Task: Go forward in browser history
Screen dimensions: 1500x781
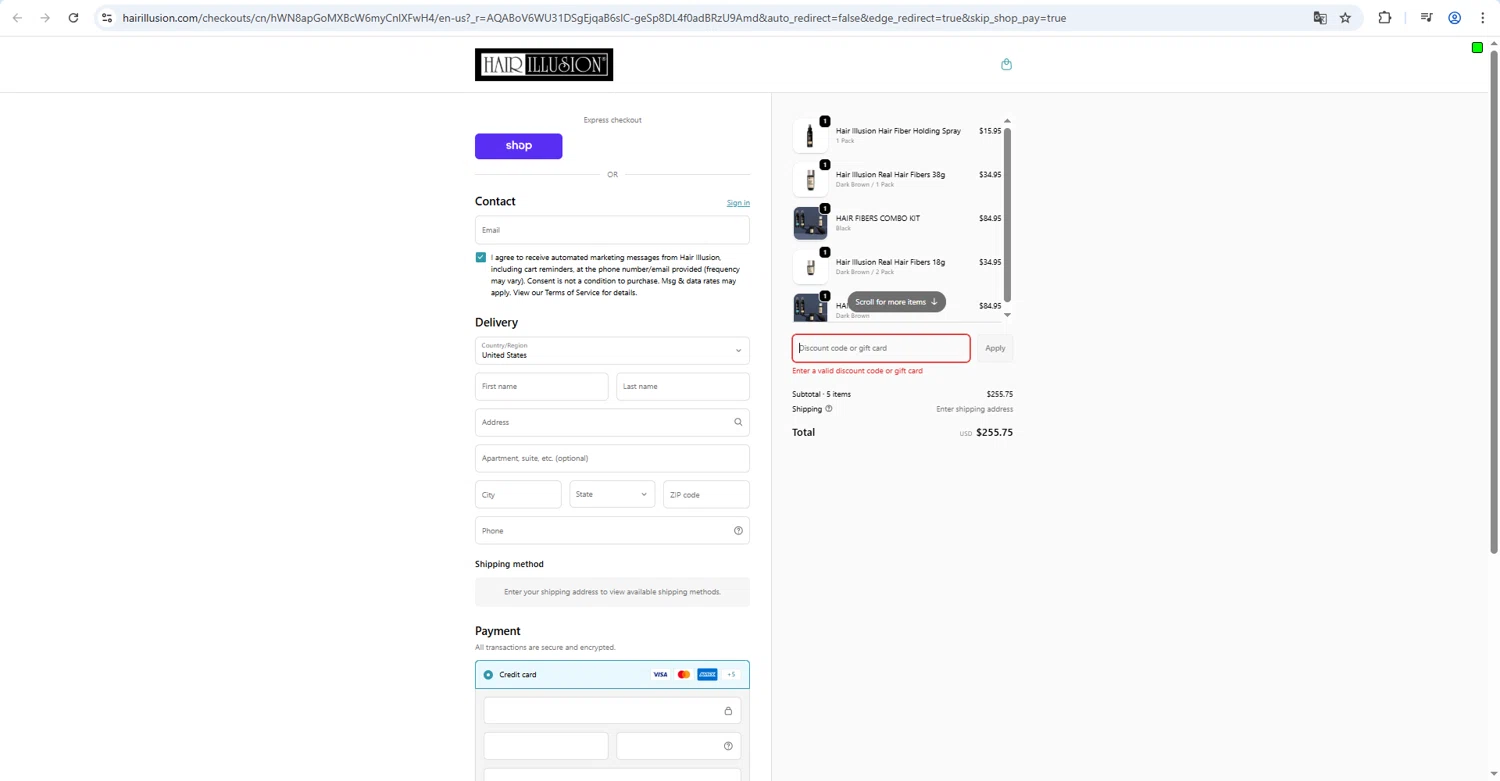Action: pos(45,18)
